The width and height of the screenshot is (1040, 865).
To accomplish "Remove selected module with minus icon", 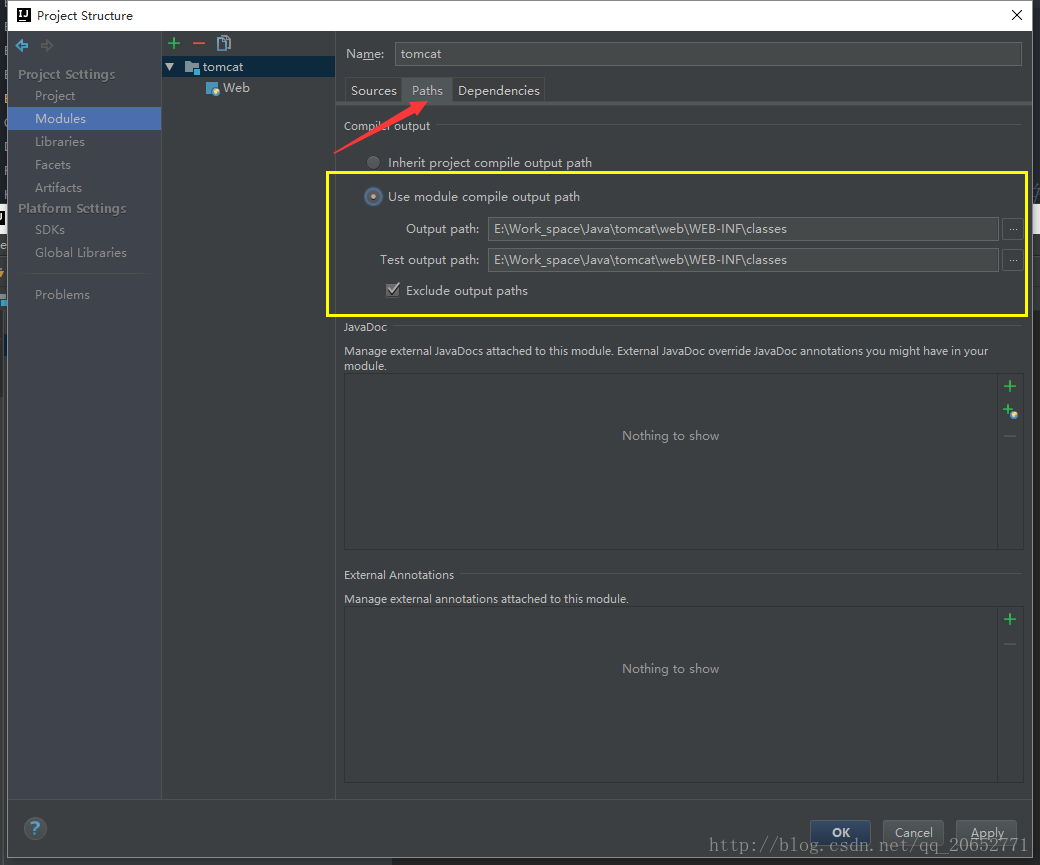I will point(199,43).
